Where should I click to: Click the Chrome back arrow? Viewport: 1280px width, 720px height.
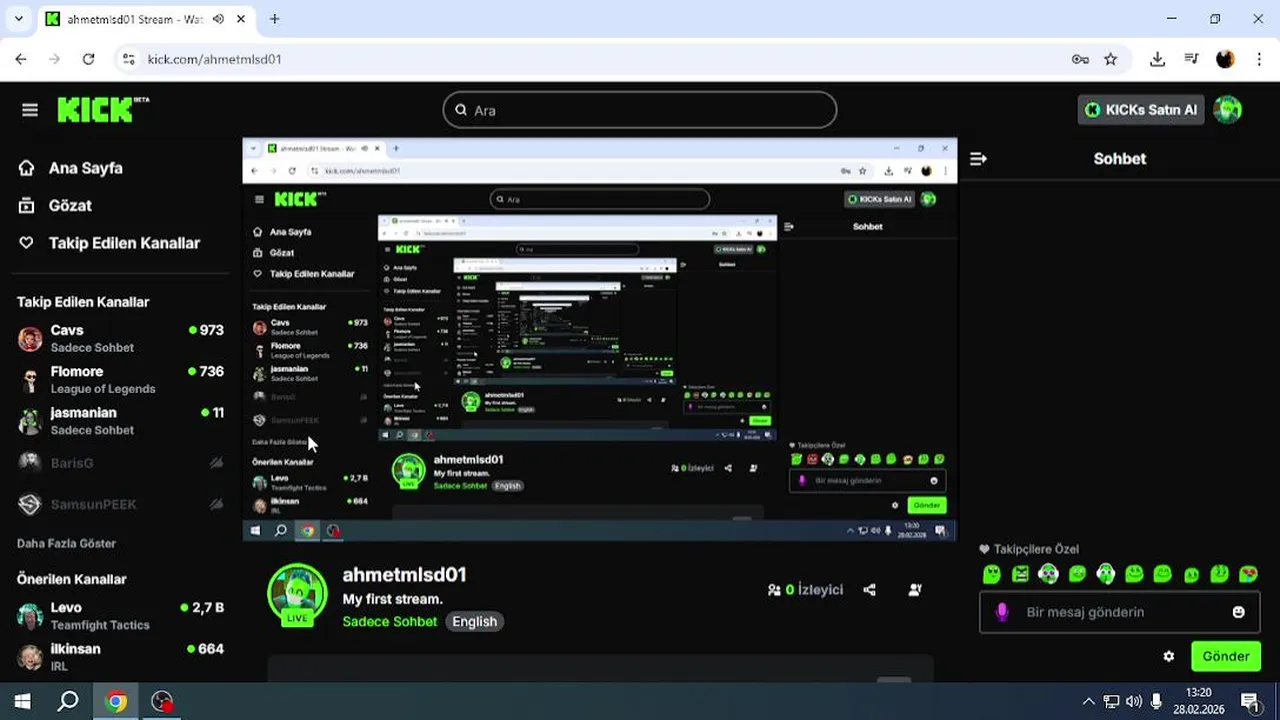(21, 59)
